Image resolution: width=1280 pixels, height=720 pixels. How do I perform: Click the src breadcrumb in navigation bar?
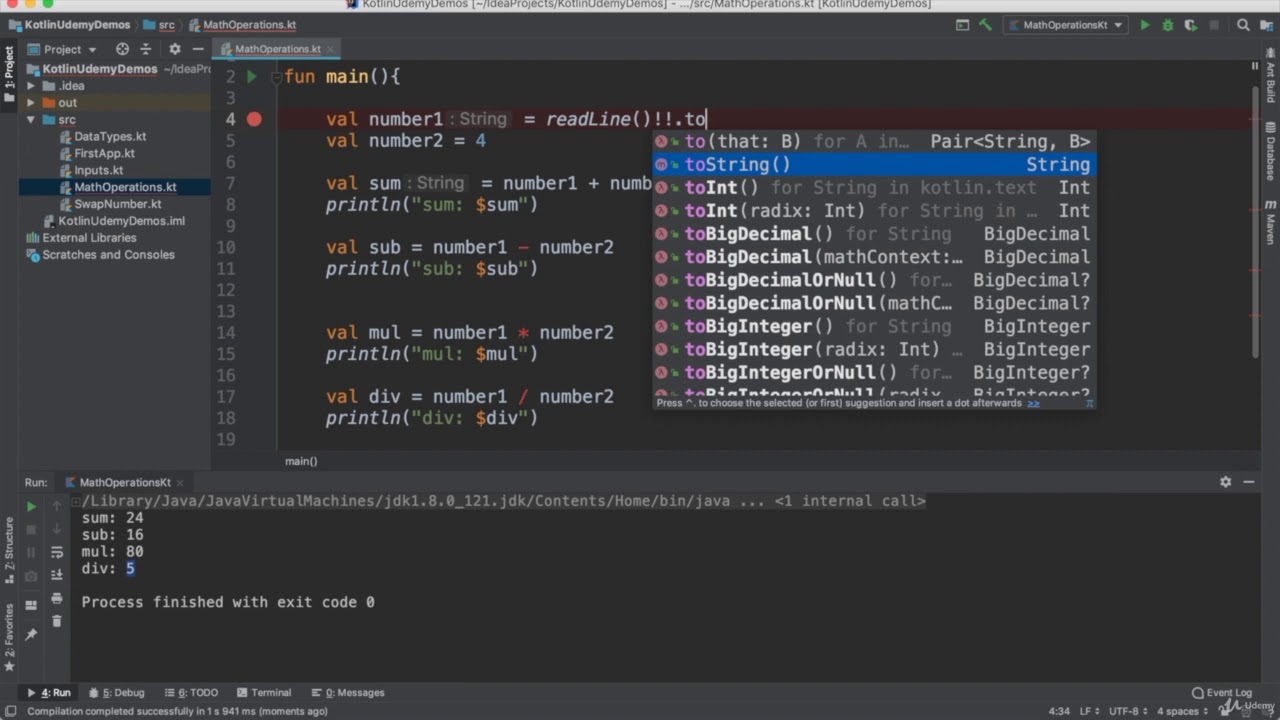tap(160, 25)
